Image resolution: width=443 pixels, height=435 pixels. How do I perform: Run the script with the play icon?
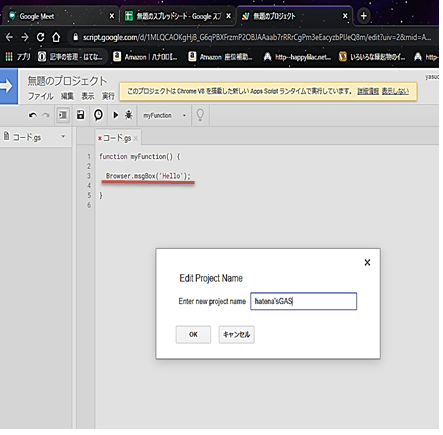116,115
